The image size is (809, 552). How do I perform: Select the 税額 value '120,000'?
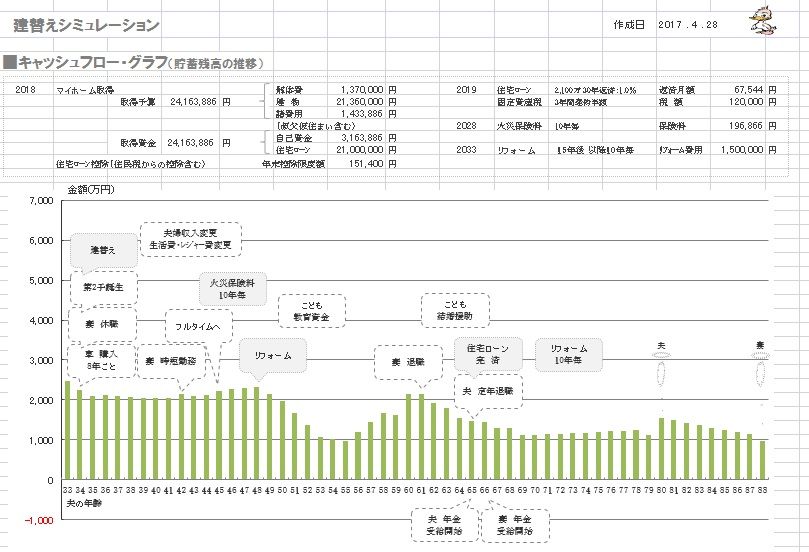(746, 102)
